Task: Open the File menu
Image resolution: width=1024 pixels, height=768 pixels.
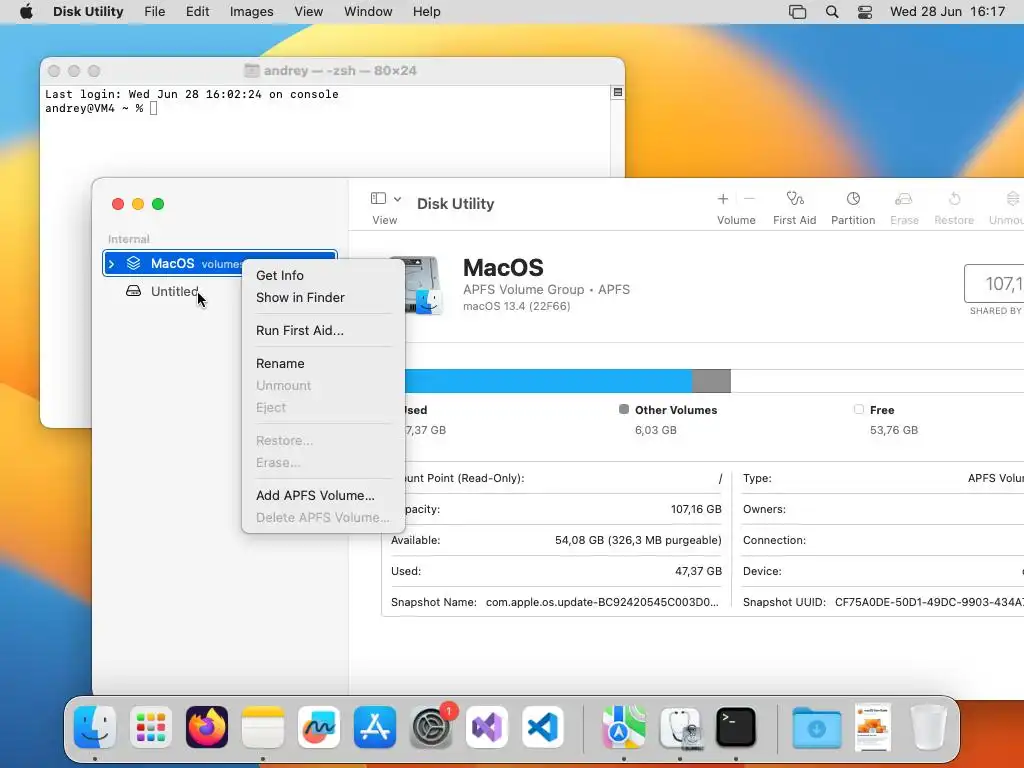Action: click(155, 12)
